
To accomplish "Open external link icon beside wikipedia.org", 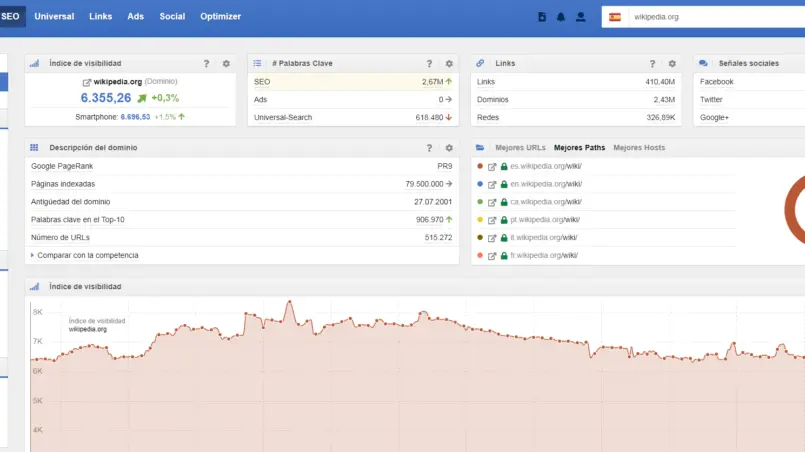I will pyautogui.click(x=87, y=82).
